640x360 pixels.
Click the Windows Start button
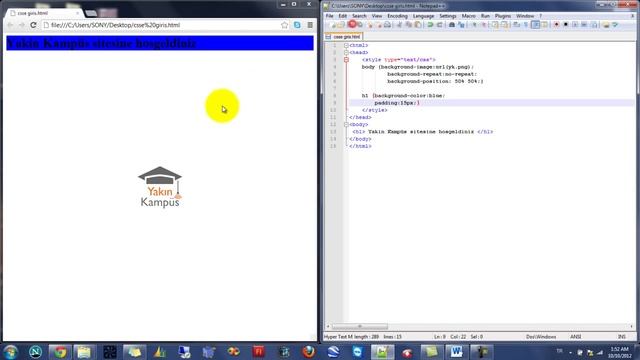pyautogui.click(x=11, y=351)
